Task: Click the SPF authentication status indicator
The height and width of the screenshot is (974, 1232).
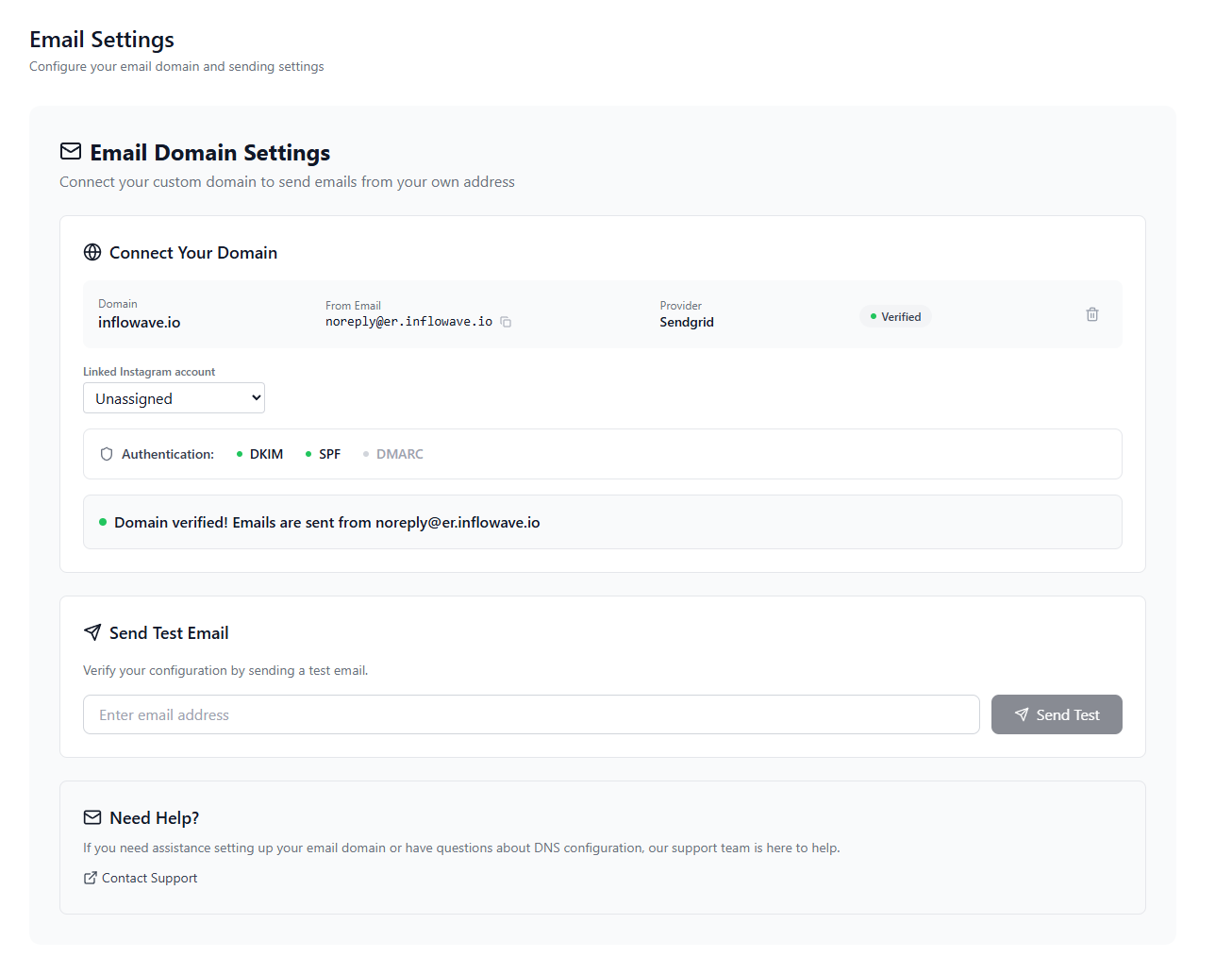Action: tap(323, 453)
